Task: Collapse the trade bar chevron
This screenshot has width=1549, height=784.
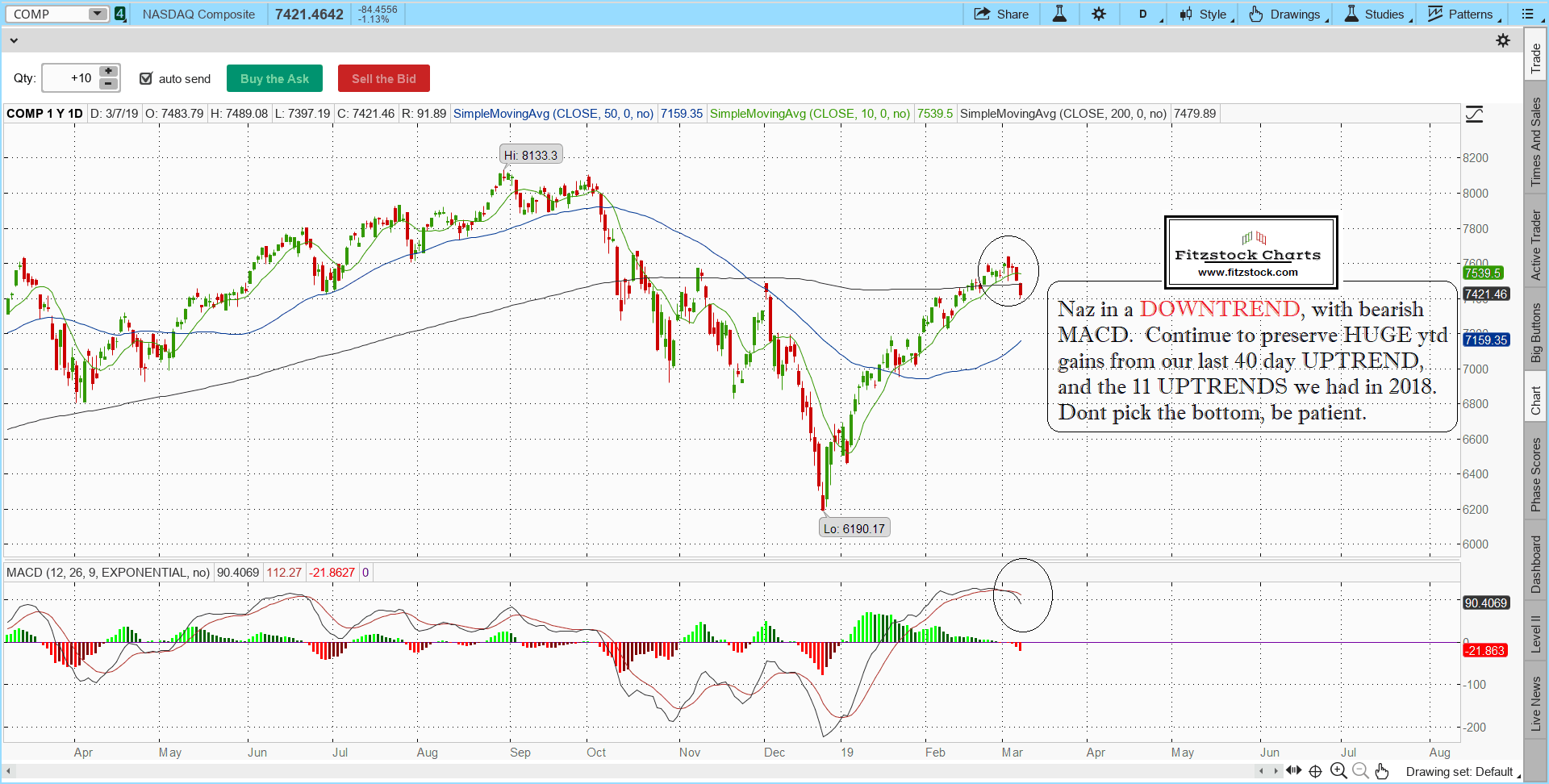Action: pyautogui.click(x=14, y=40)
